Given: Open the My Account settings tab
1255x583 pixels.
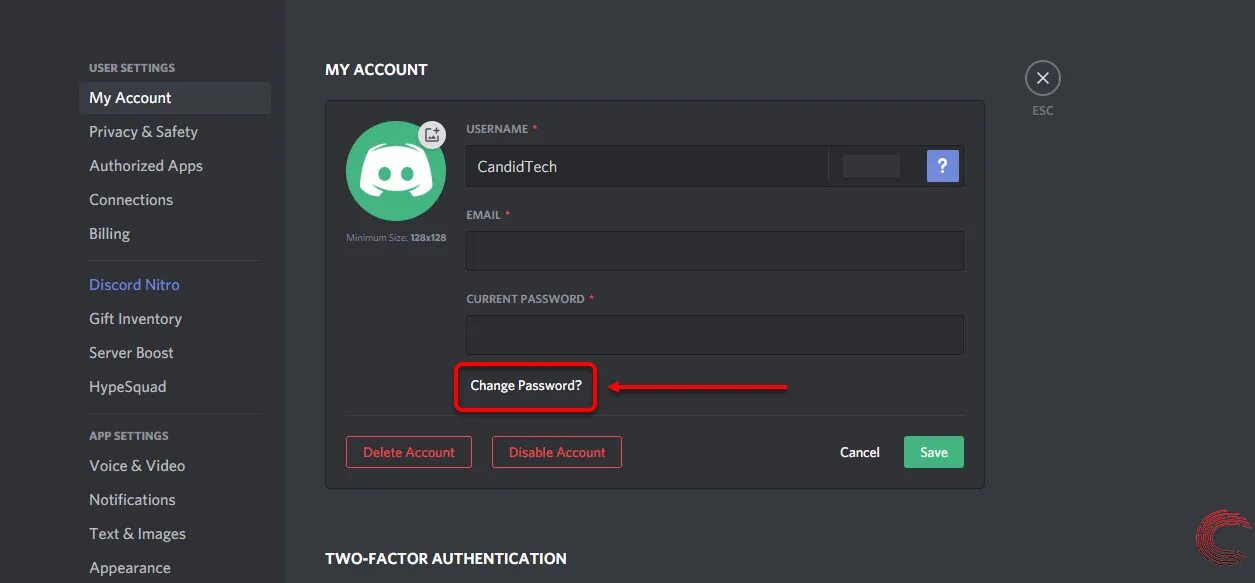Looking at the screenshot, I should 130,98.
